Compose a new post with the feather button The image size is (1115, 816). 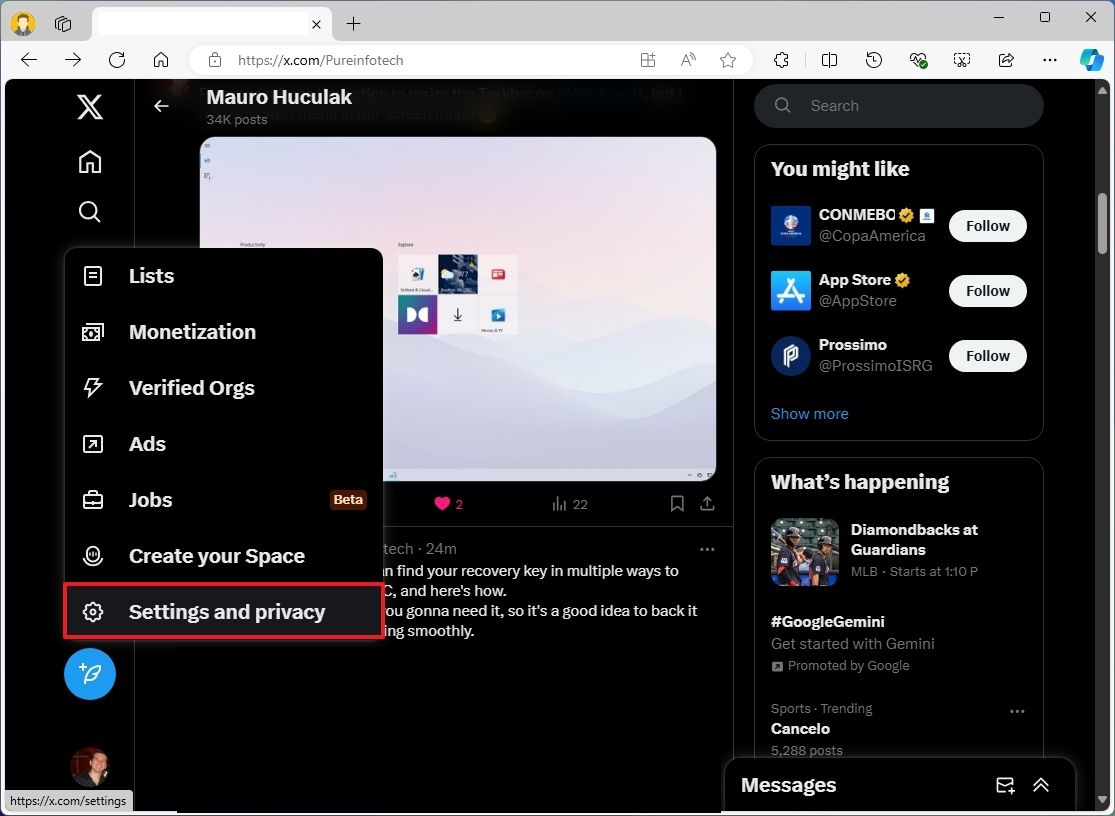(90, 674)
